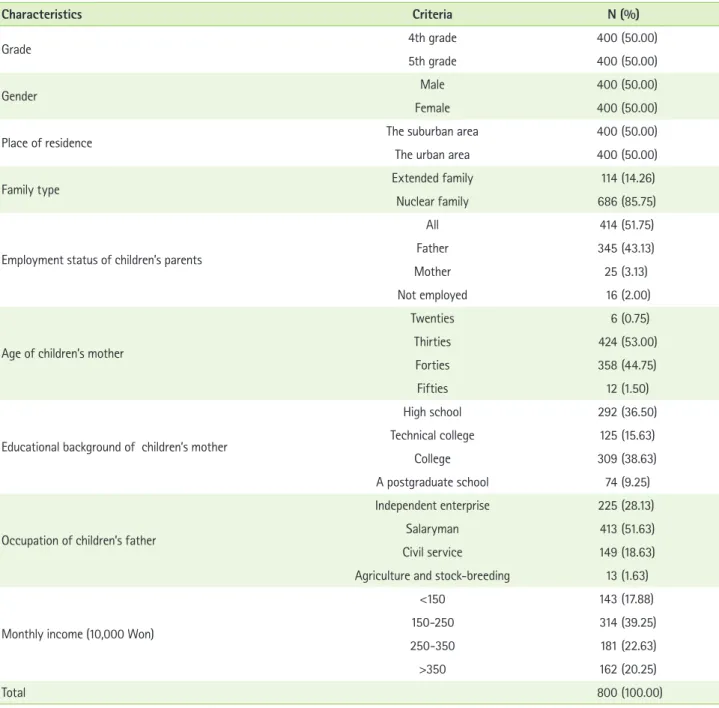
Task: Click the value 16 (2.00)
Action: pos(628,295)
